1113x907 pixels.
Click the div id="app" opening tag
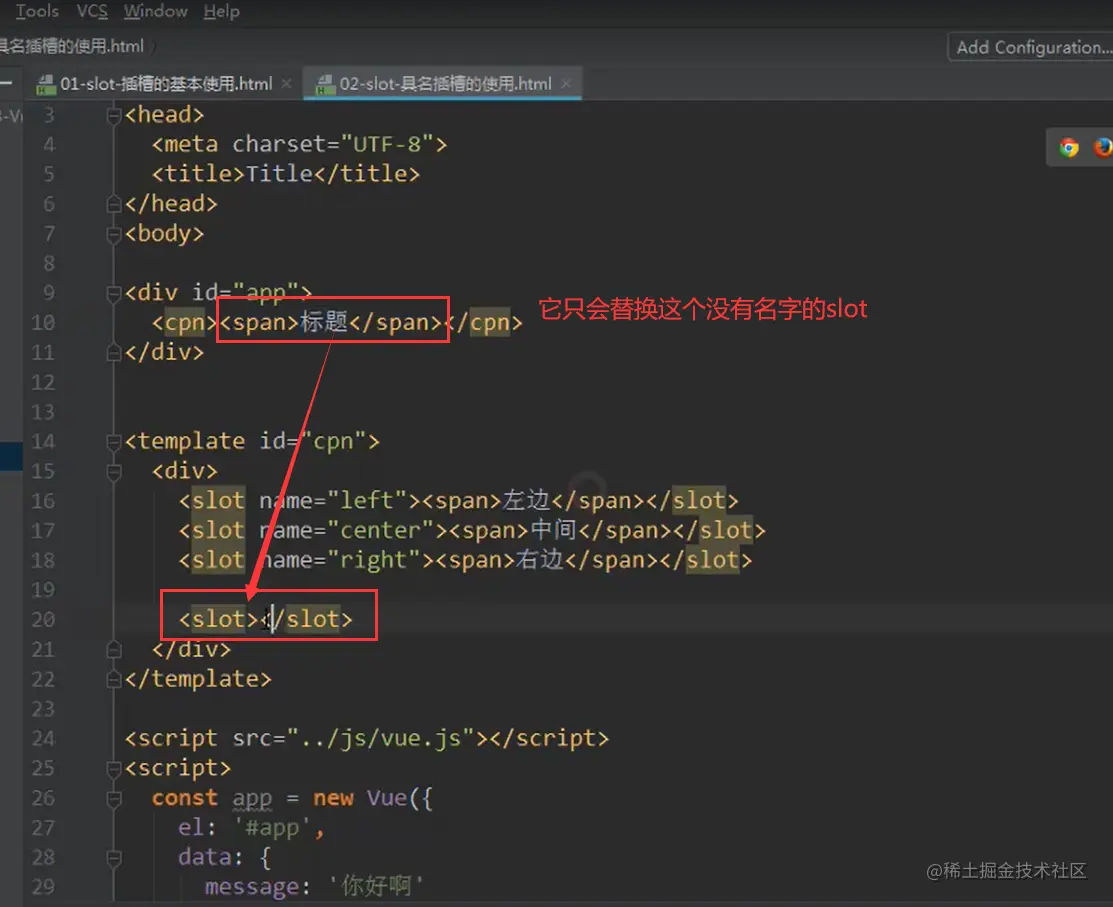click(x=219, y=292)
